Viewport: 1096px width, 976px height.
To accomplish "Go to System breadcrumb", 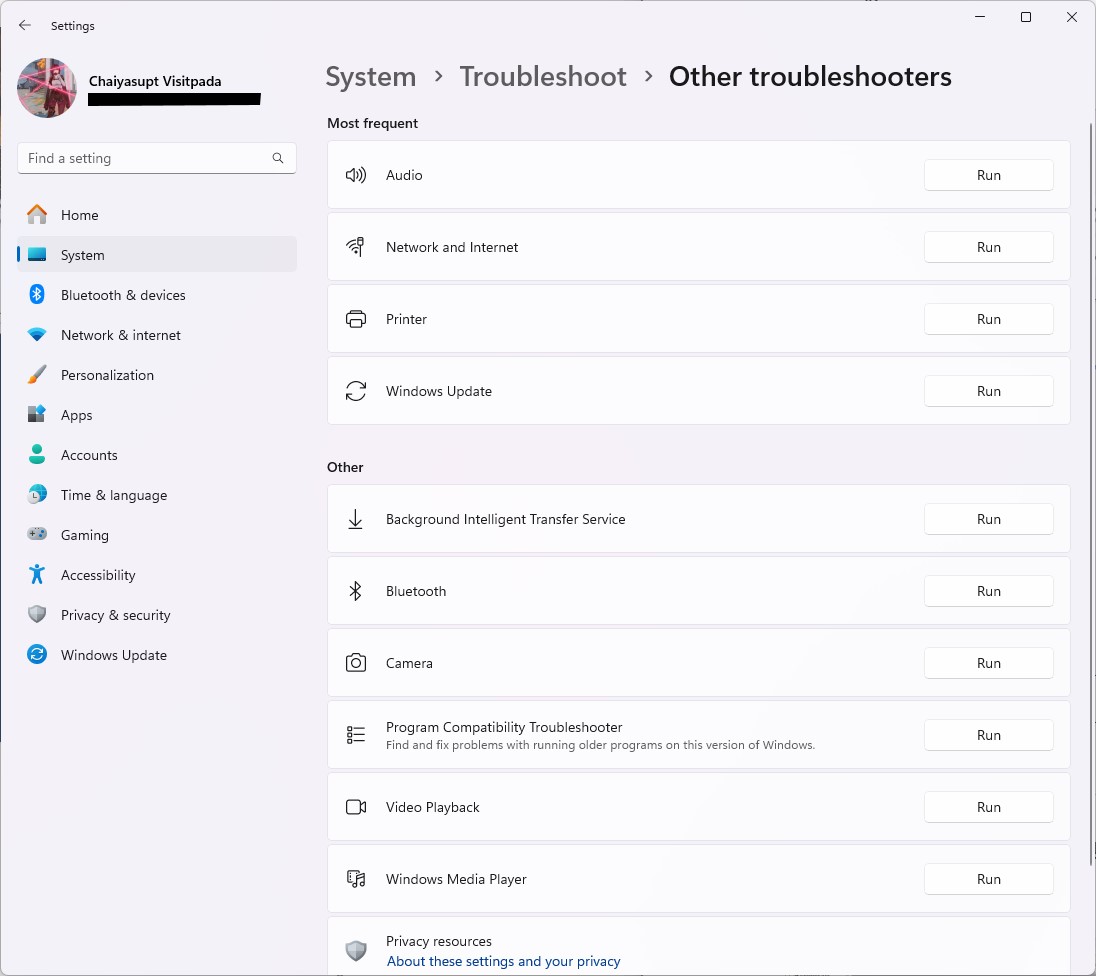I will click(x=370, y=76).
